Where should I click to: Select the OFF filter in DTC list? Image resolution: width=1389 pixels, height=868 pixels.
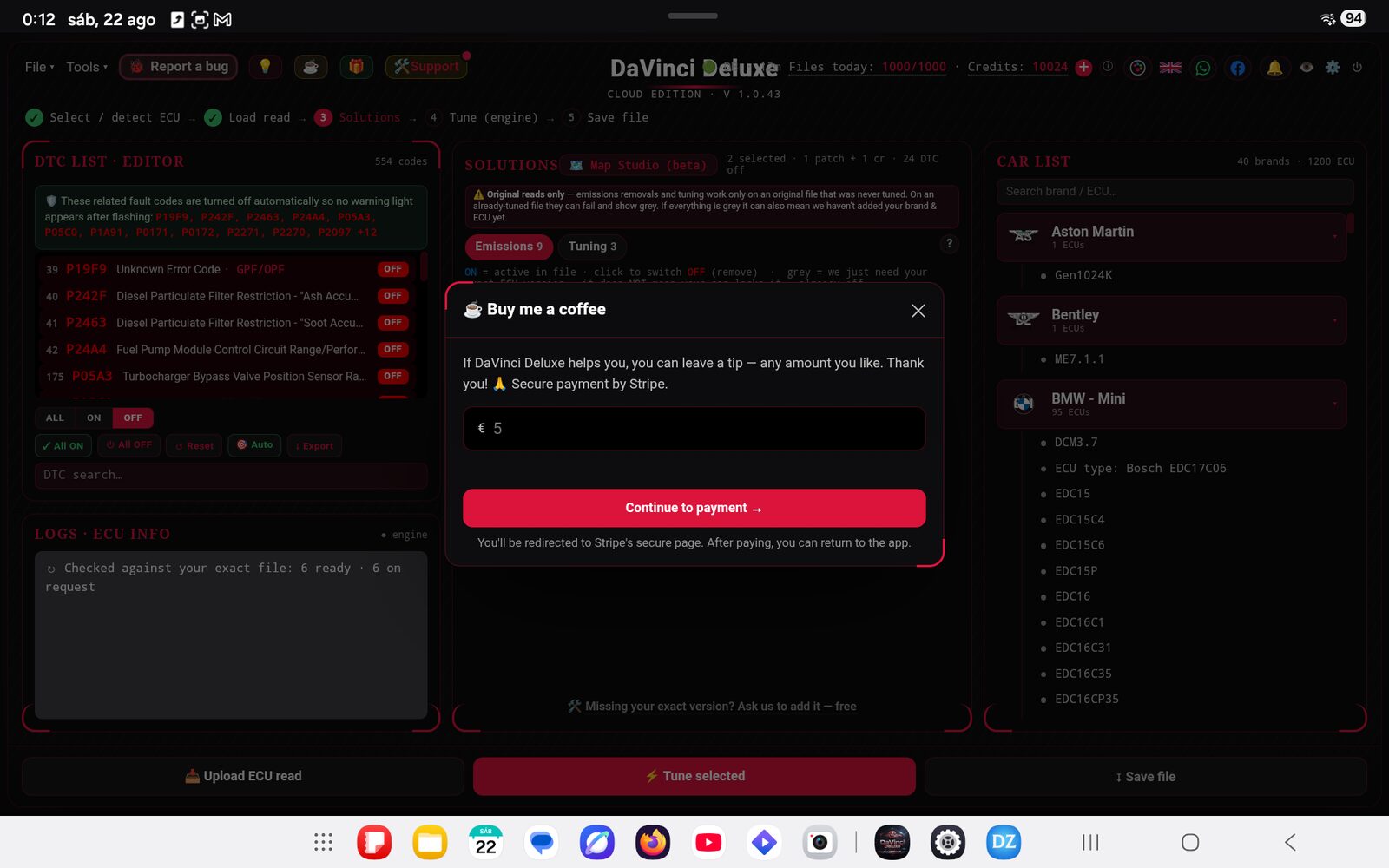pos(133,418)
